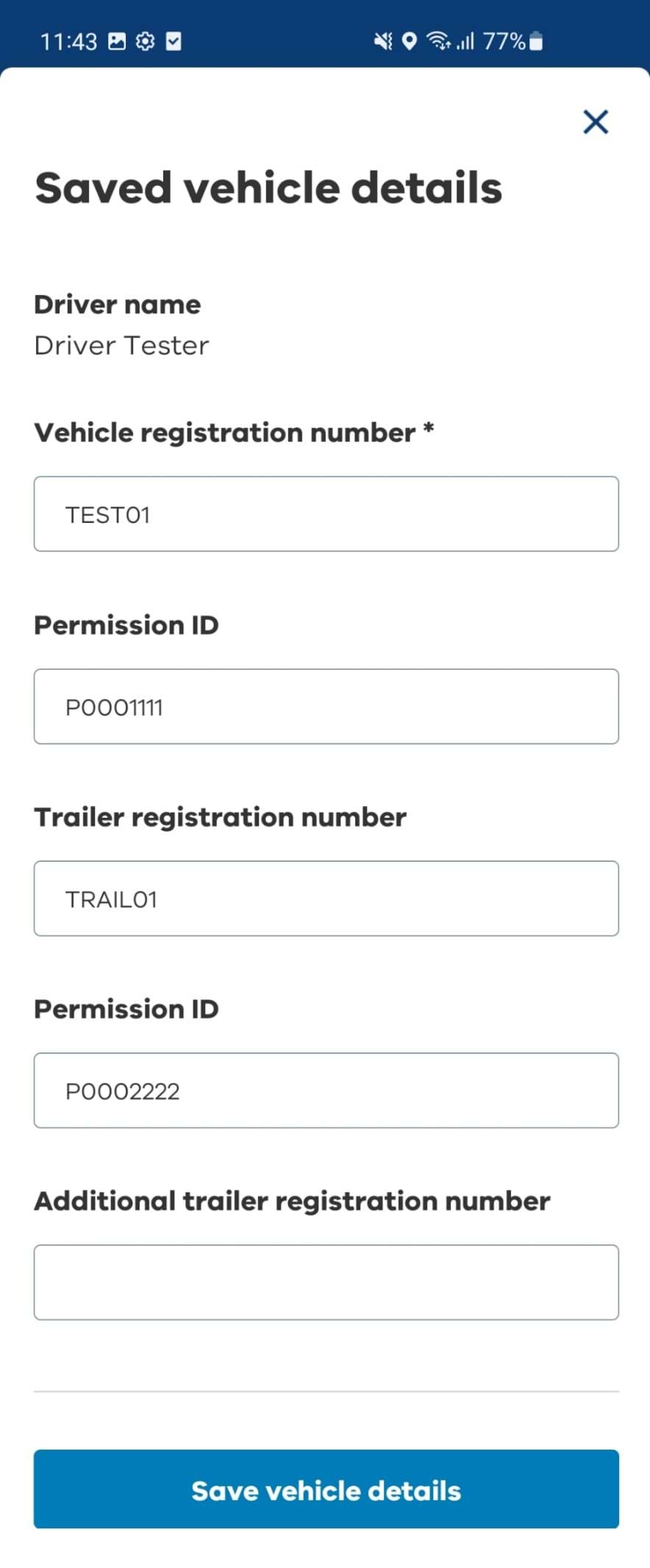This screenshot has width=650, height=1568.
Task: Tap the checkmark task notification icon
Action: coord(174,41)
